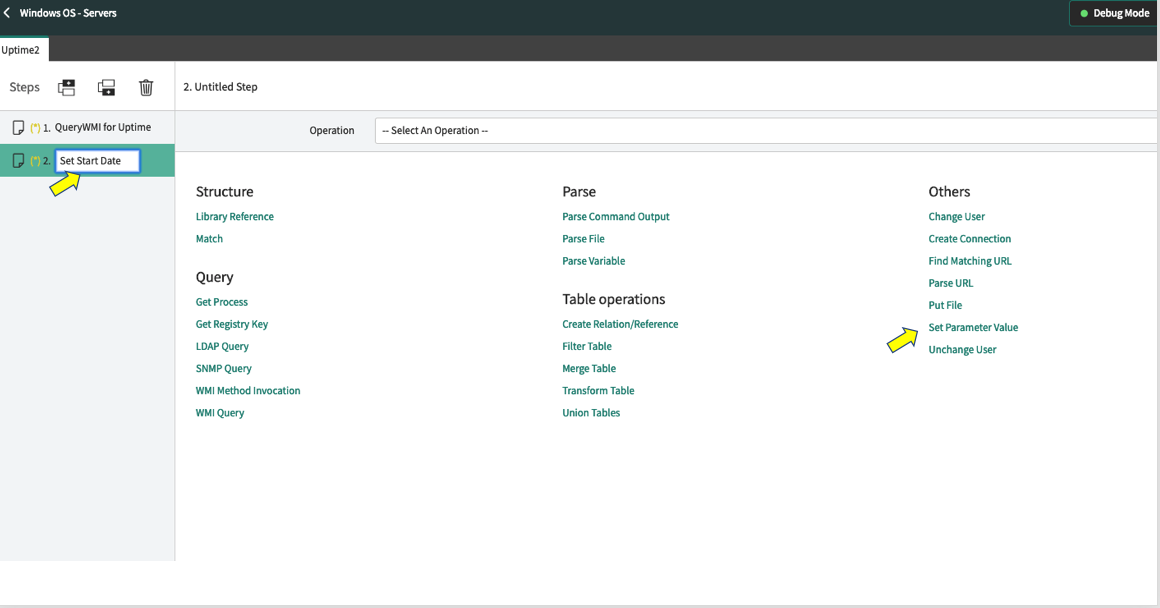The width and height of the screenshot is (1160, 608).
Task: Choose Parse URL
Action: click(951, 283)
